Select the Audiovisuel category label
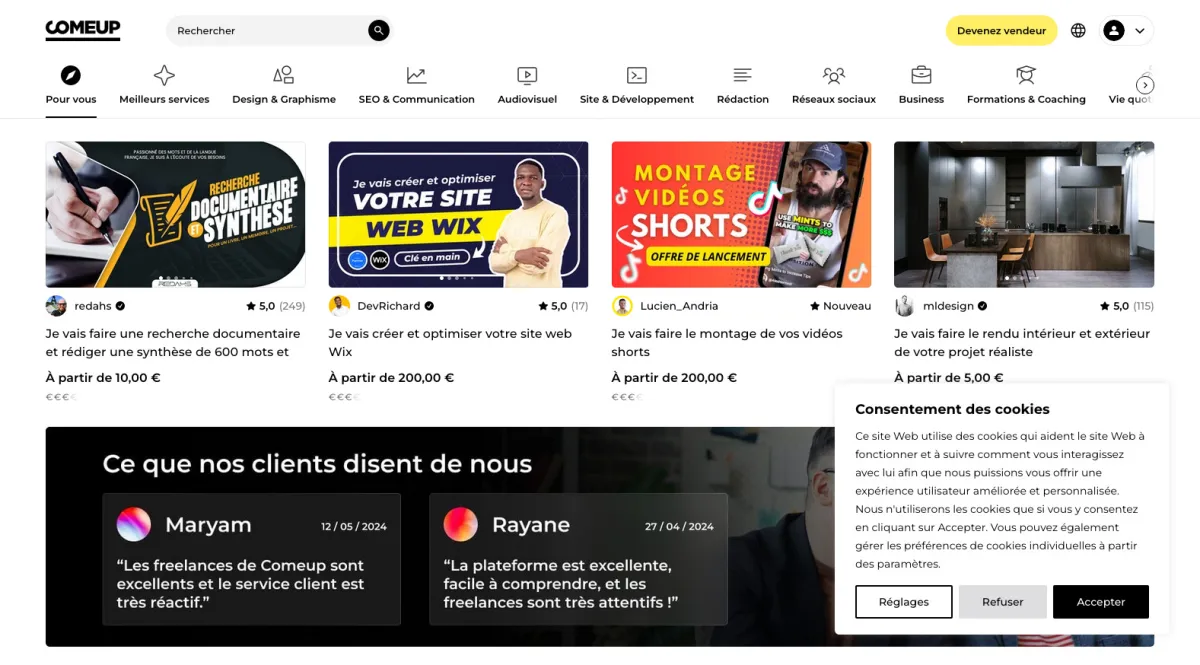The height and width of the screenshot is (665, 1200). 527,99
